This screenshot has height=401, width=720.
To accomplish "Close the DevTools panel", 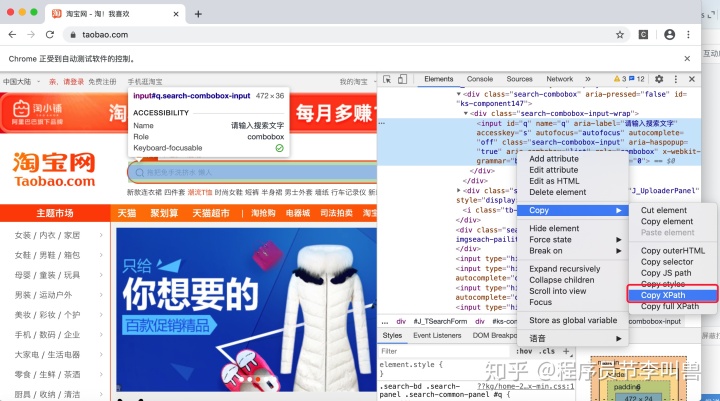I will coord(692,79).
